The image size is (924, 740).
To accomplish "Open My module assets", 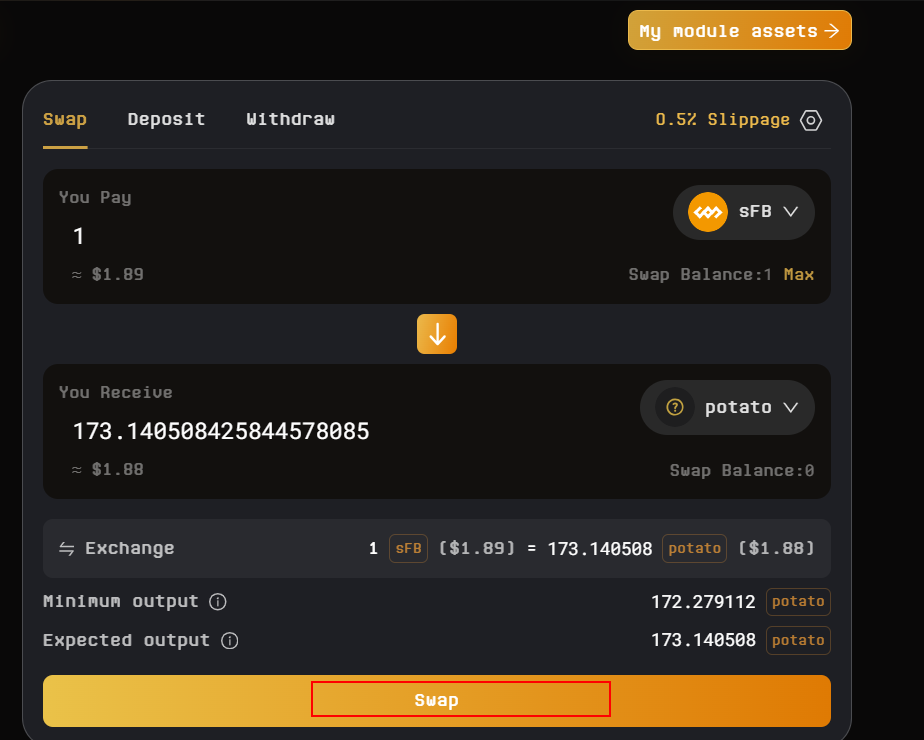I will pyautogui.click(x=739, y=31).
